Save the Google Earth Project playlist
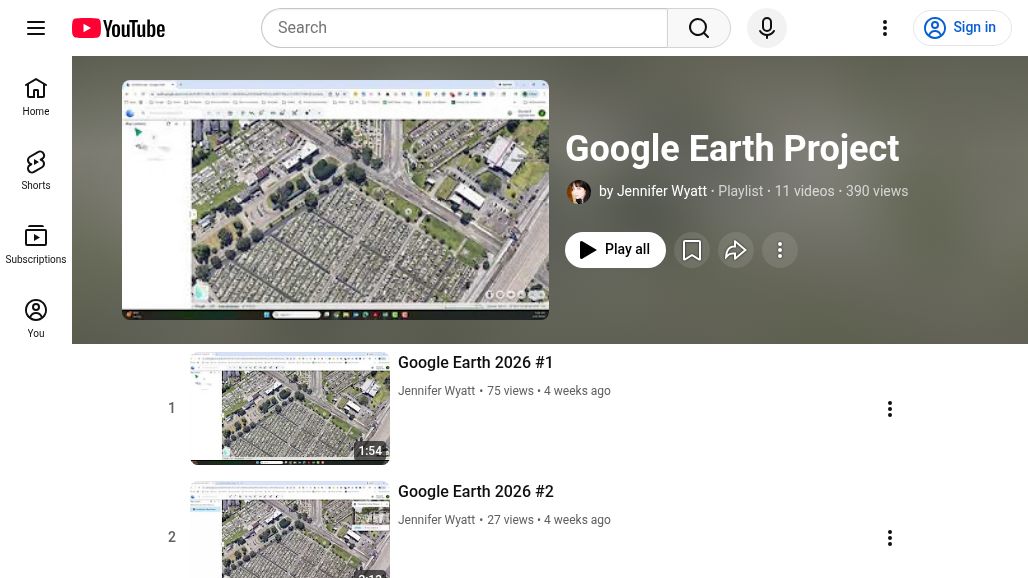Viewport: 1028px width, 578px height. [x=692, y=250]
